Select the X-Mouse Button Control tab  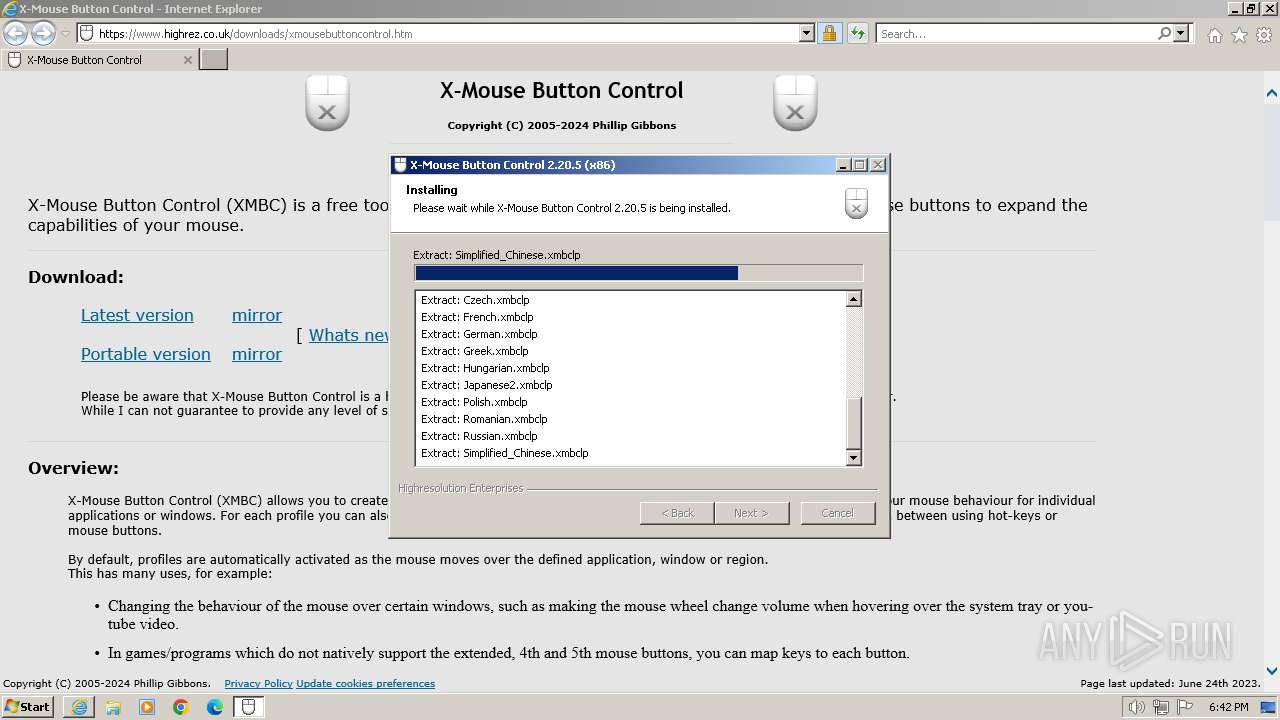coord(98,60)
